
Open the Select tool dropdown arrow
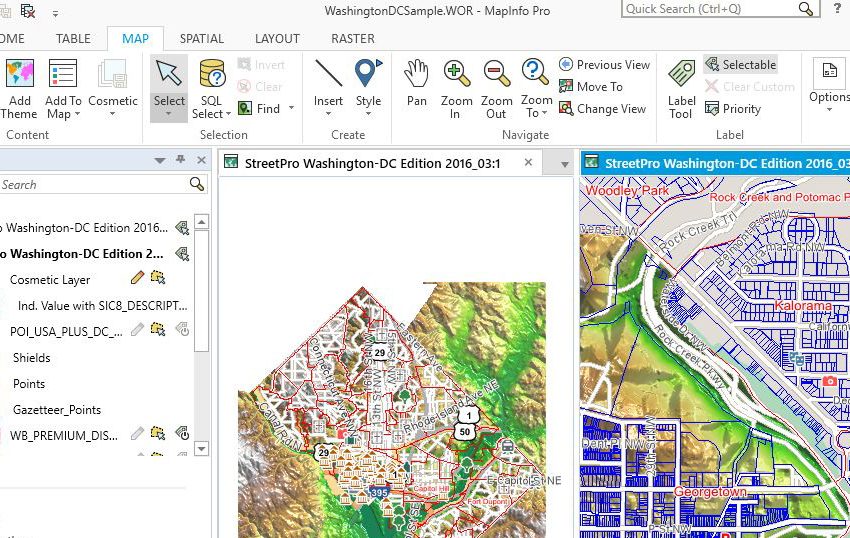169,114
